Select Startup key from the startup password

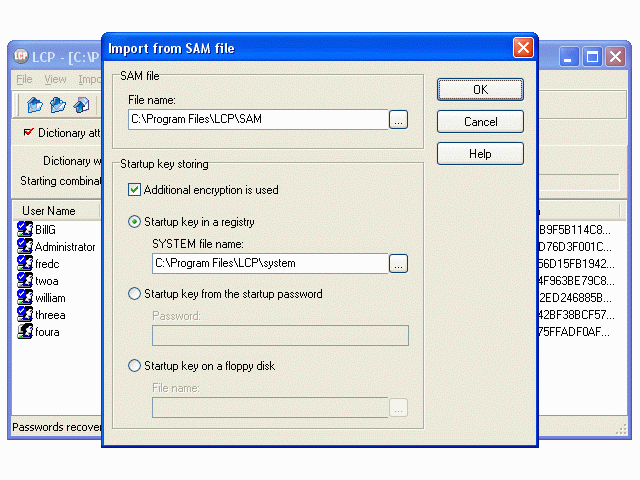(x=134, y=294)
